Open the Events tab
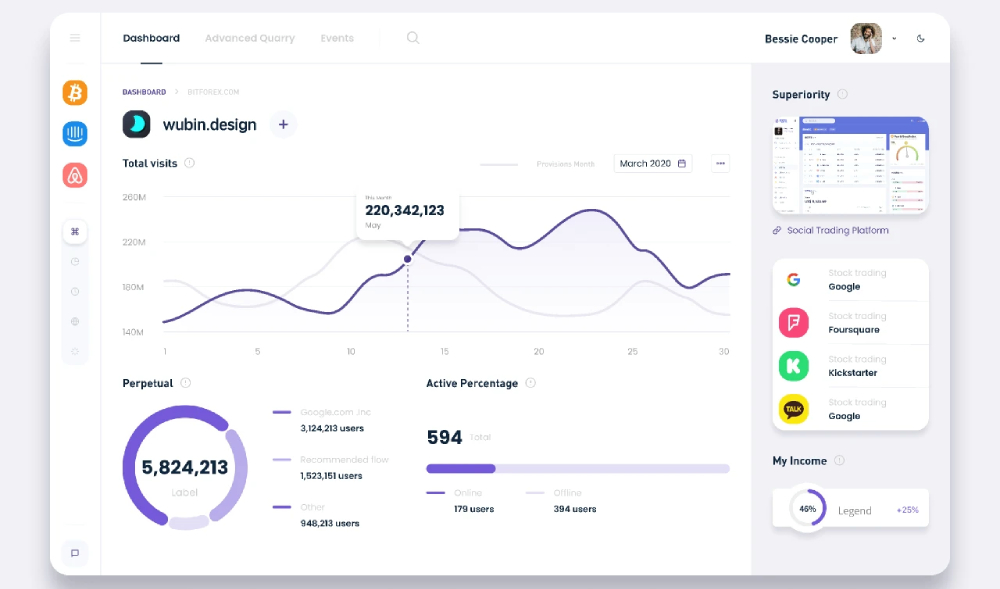 click(337, 38)
